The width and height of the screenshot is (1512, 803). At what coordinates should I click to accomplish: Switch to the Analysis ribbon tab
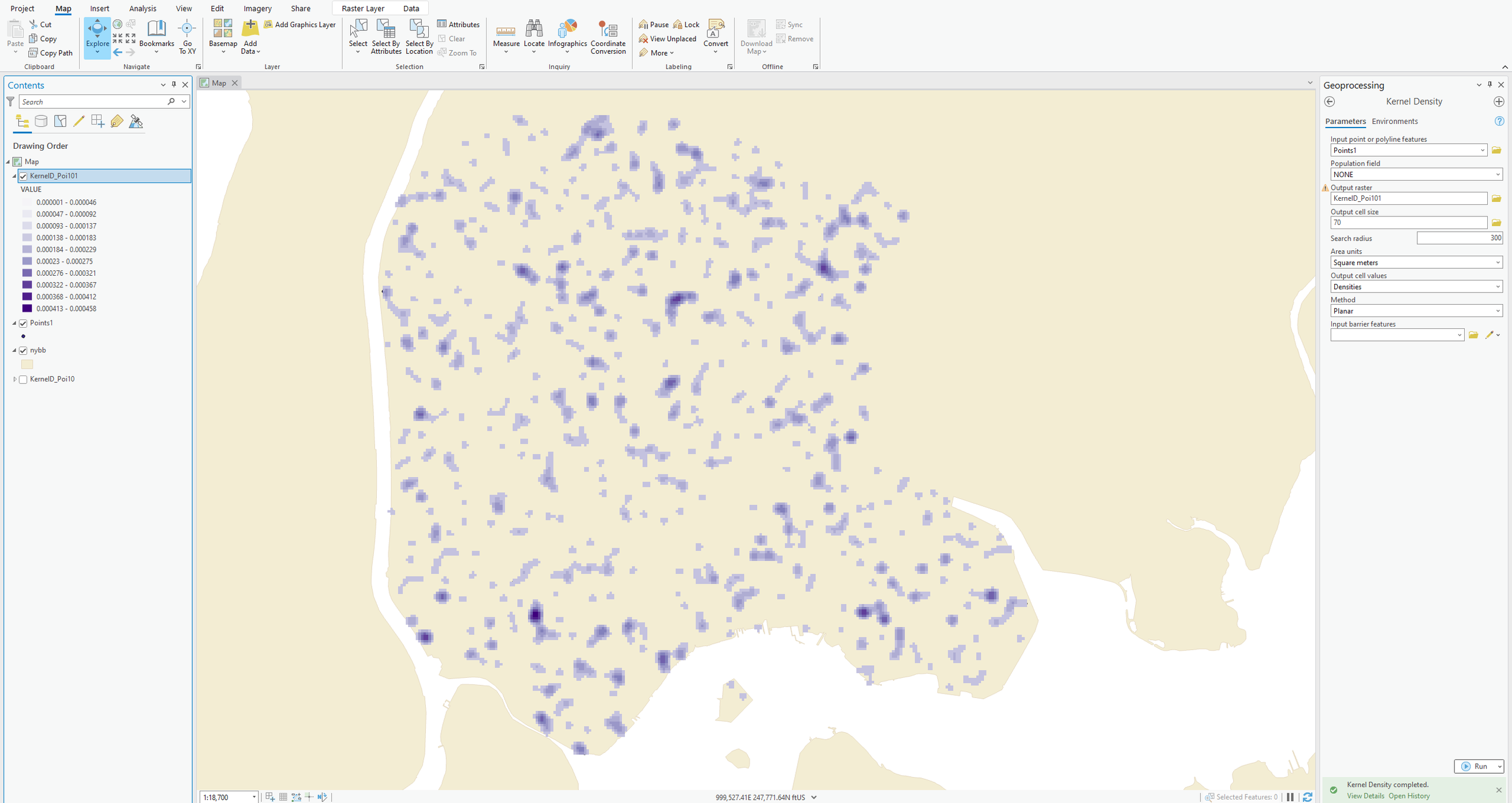[x=143, y=8]
